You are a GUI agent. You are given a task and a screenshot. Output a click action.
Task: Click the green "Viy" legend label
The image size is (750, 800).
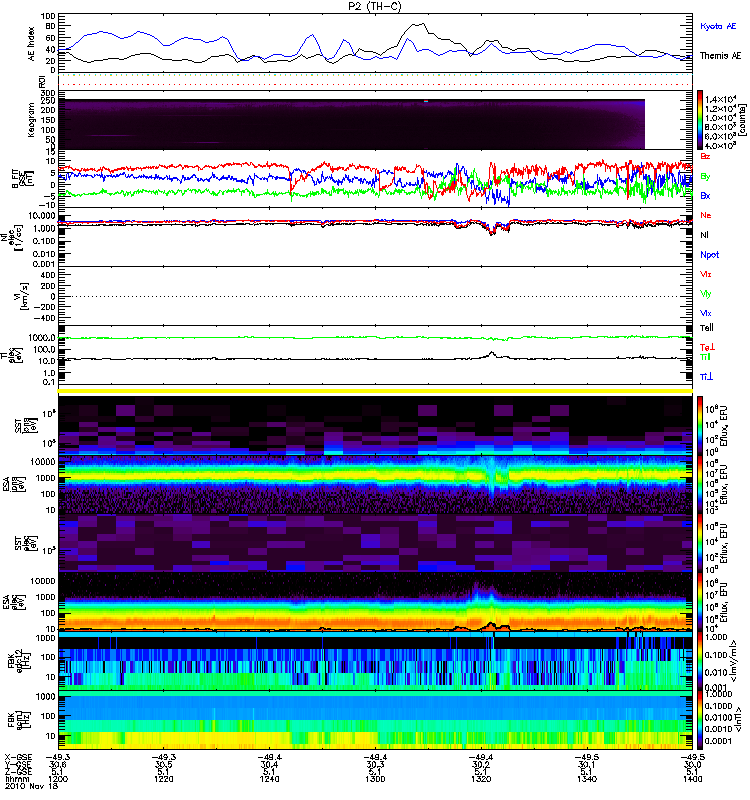[705, 294]
